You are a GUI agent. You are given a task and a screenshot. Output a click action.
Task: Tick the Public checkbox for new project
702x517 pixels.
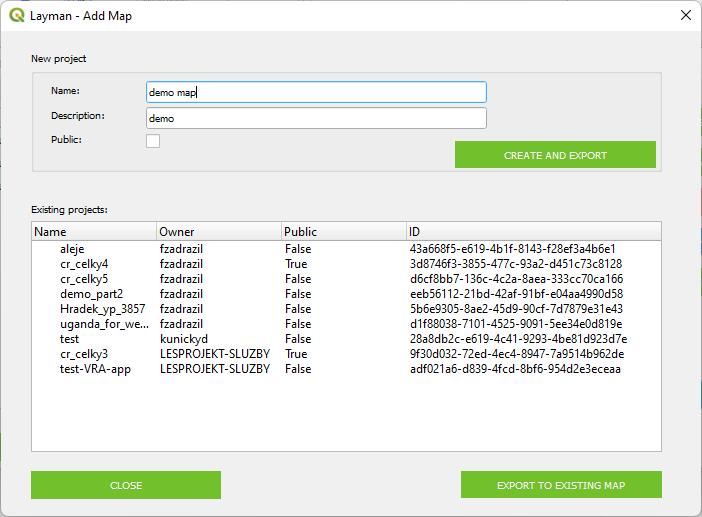pos(153,141)
